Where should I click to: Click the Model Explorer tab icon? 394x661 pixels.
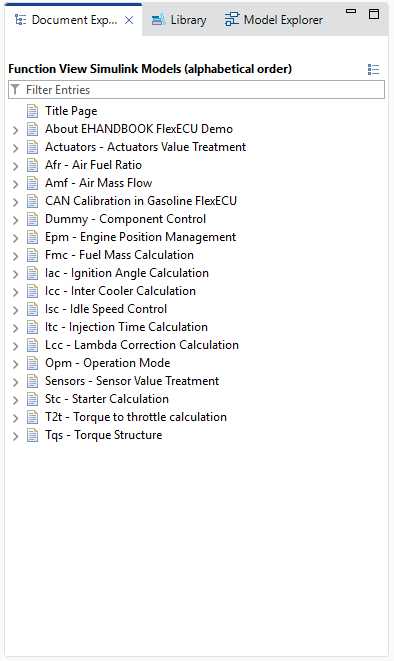coord(231,19)
